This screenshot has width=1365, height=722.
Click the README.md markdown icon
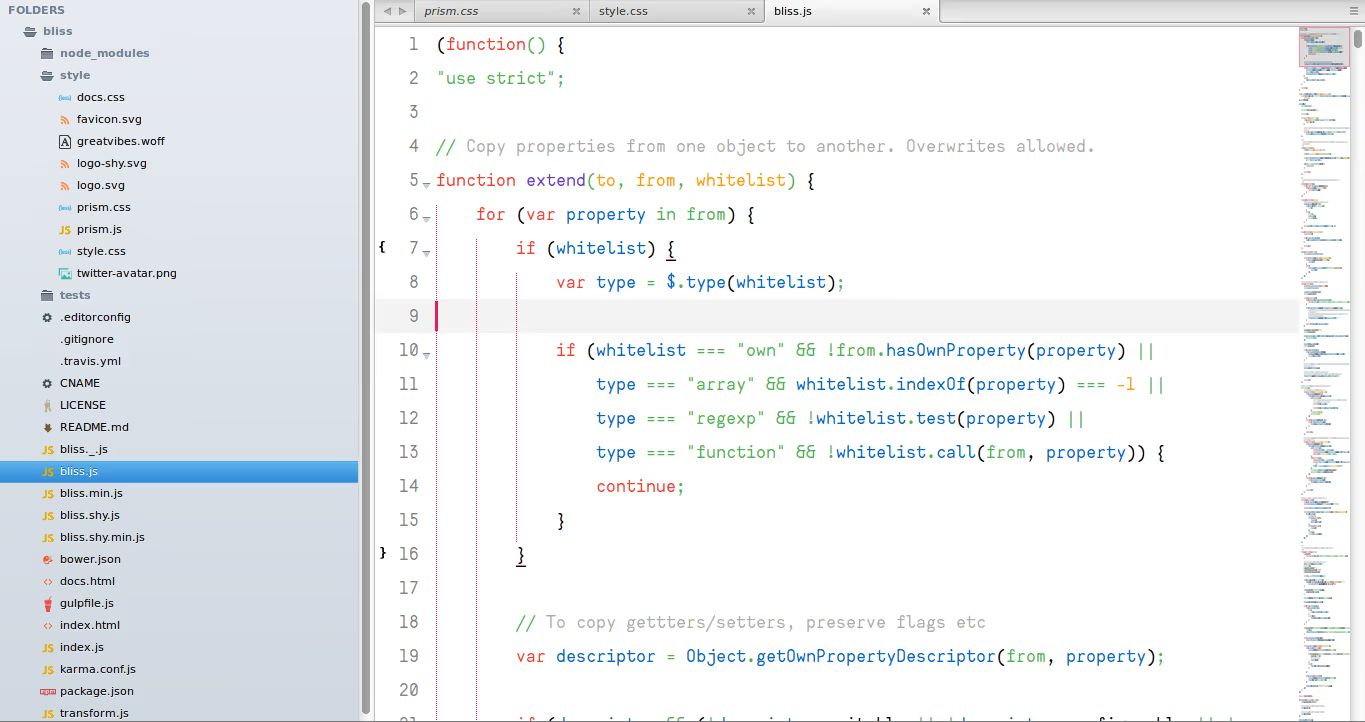tap(48, 427)
